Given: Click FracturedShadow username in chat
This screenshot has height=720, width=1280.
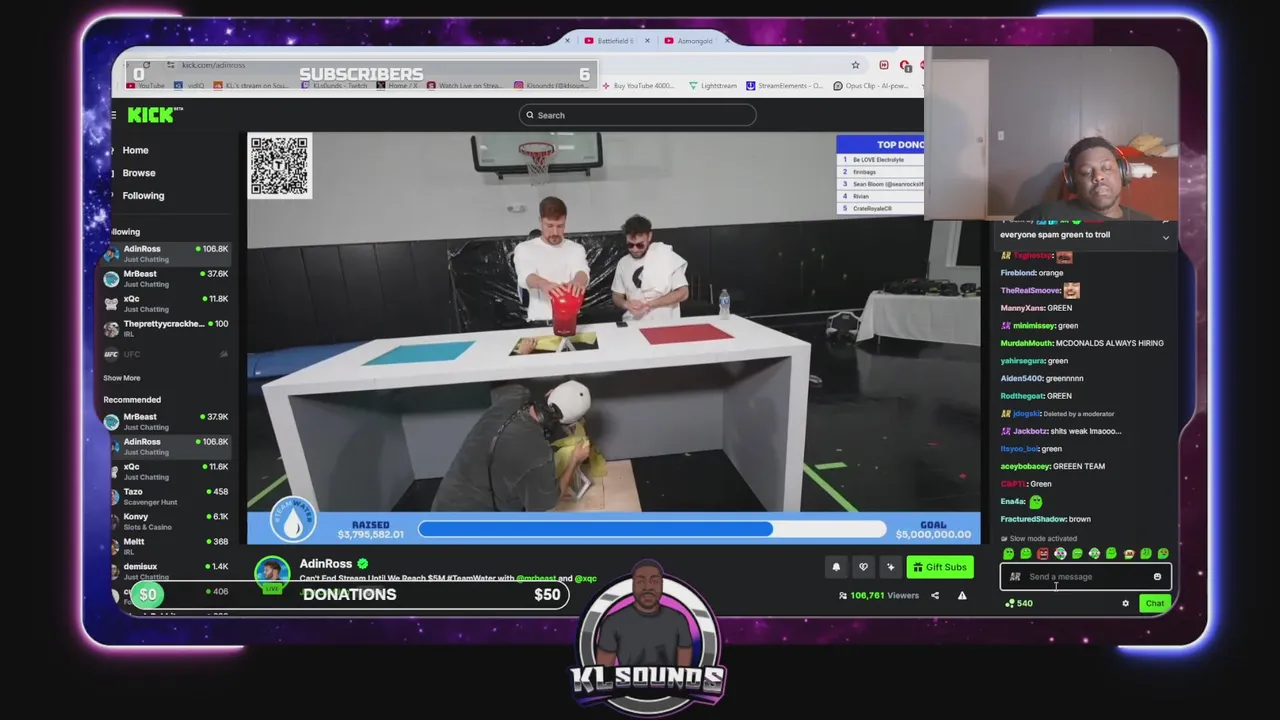Looking at the screenshot, I should (1033, 519).
